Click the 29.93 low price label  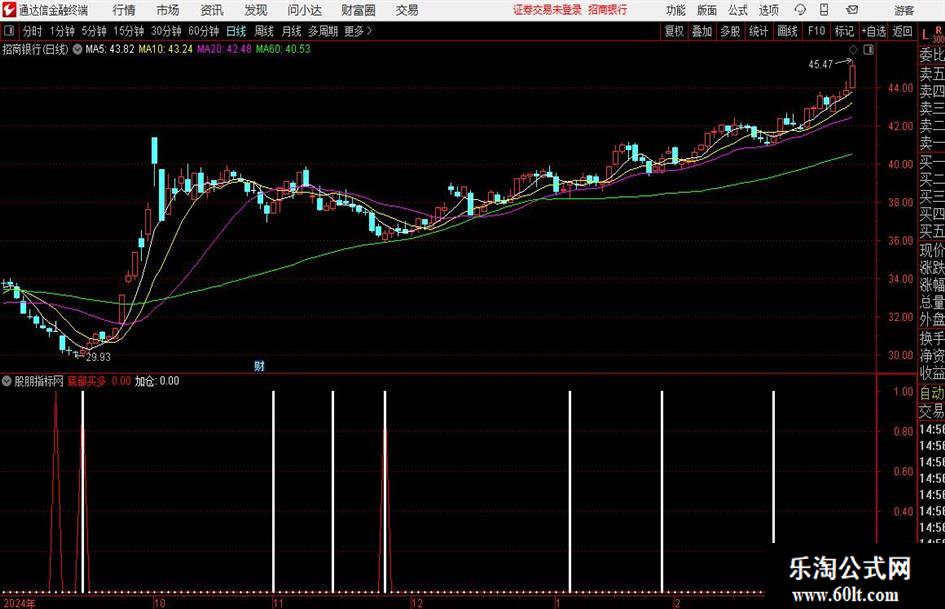pos(98,357)
